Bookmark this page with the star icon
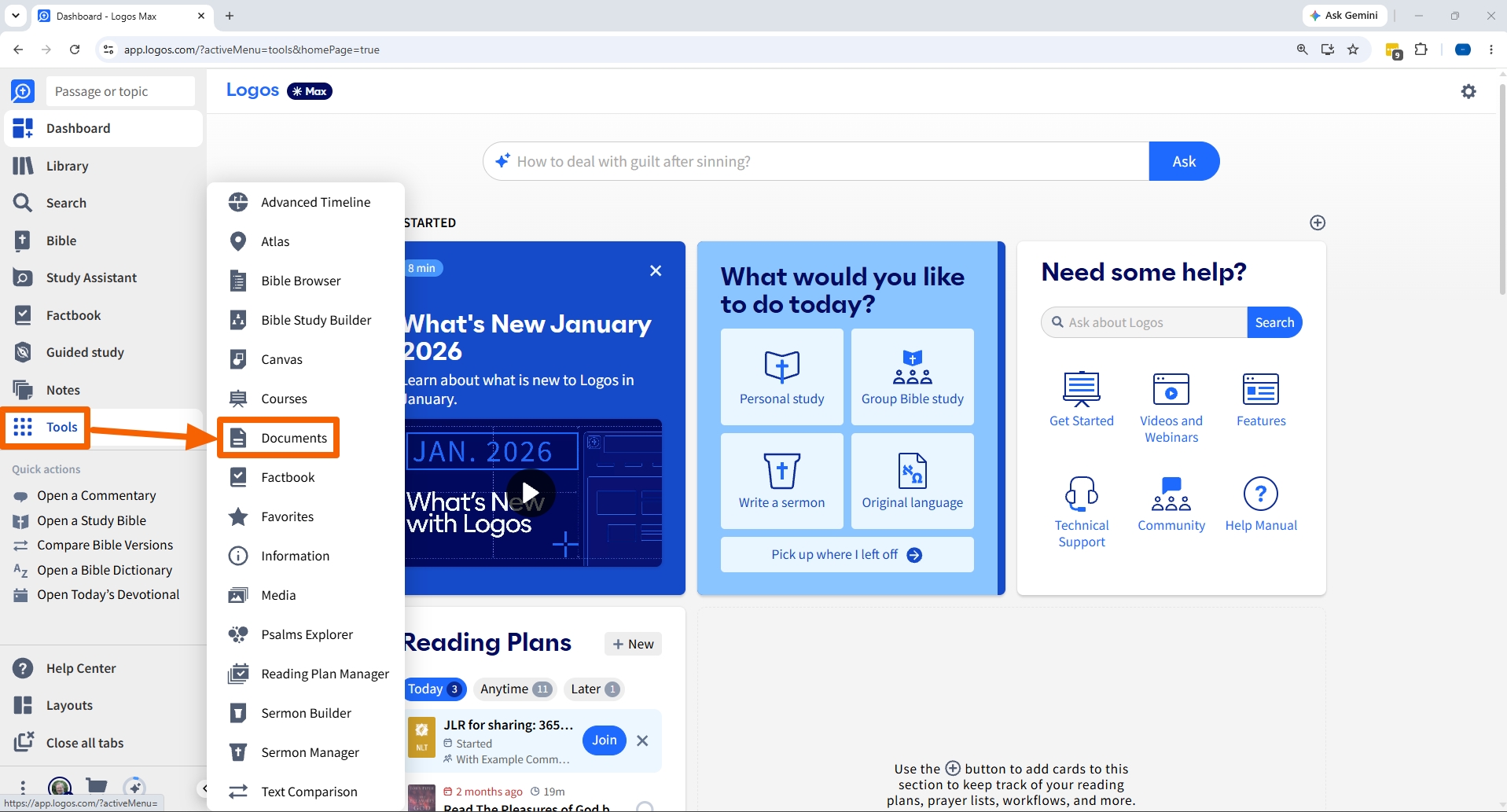 point(1353,50)
